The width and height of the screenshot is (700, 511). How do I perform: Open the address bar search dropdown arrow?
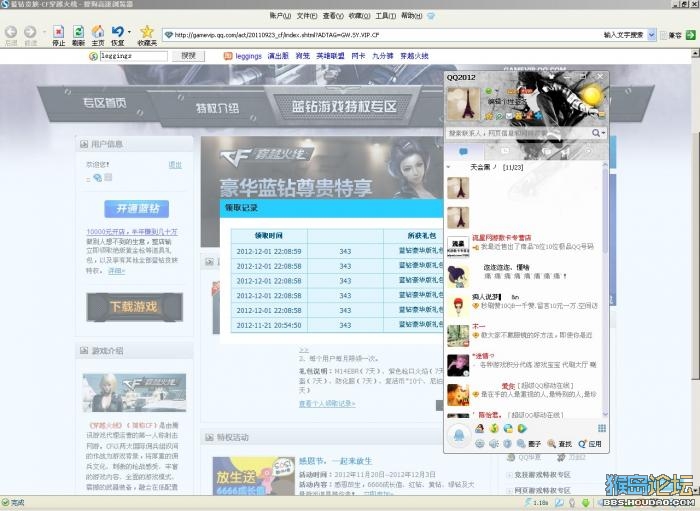pos(651,35)
